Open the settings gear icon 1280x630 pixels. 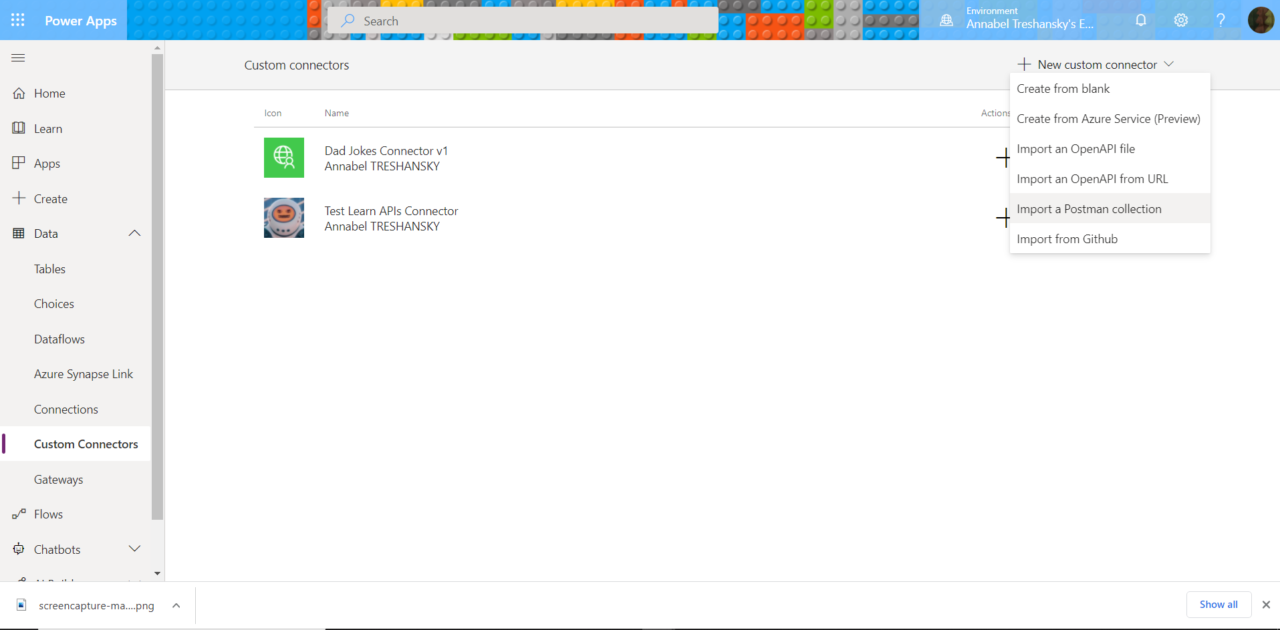1181,20
